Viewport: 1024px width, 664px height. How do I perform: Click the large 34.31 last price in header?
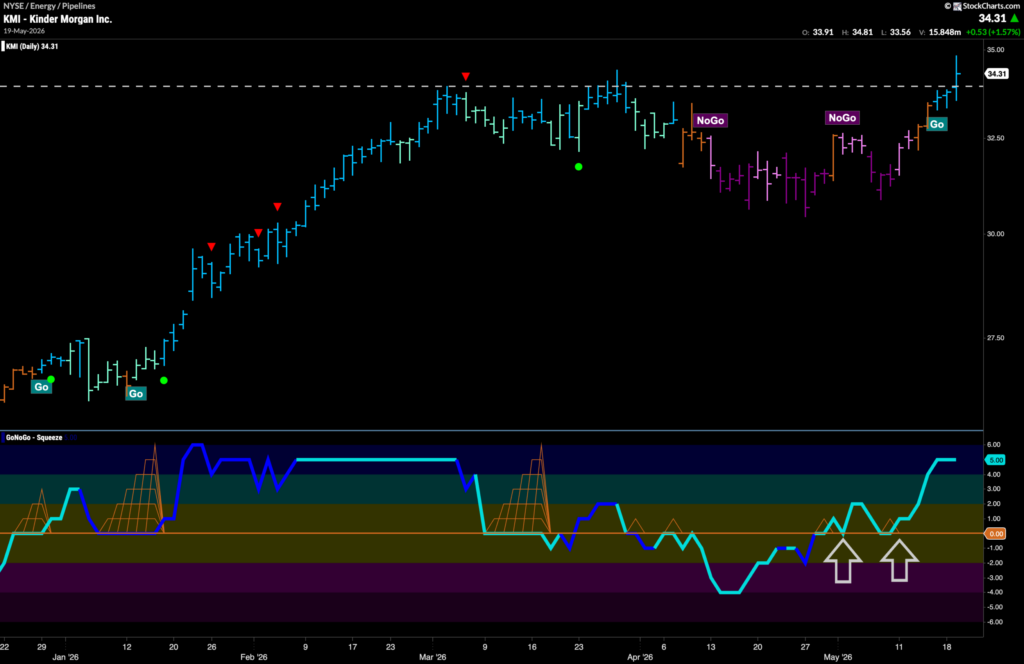pyautogui.click(x=992, y=18)
